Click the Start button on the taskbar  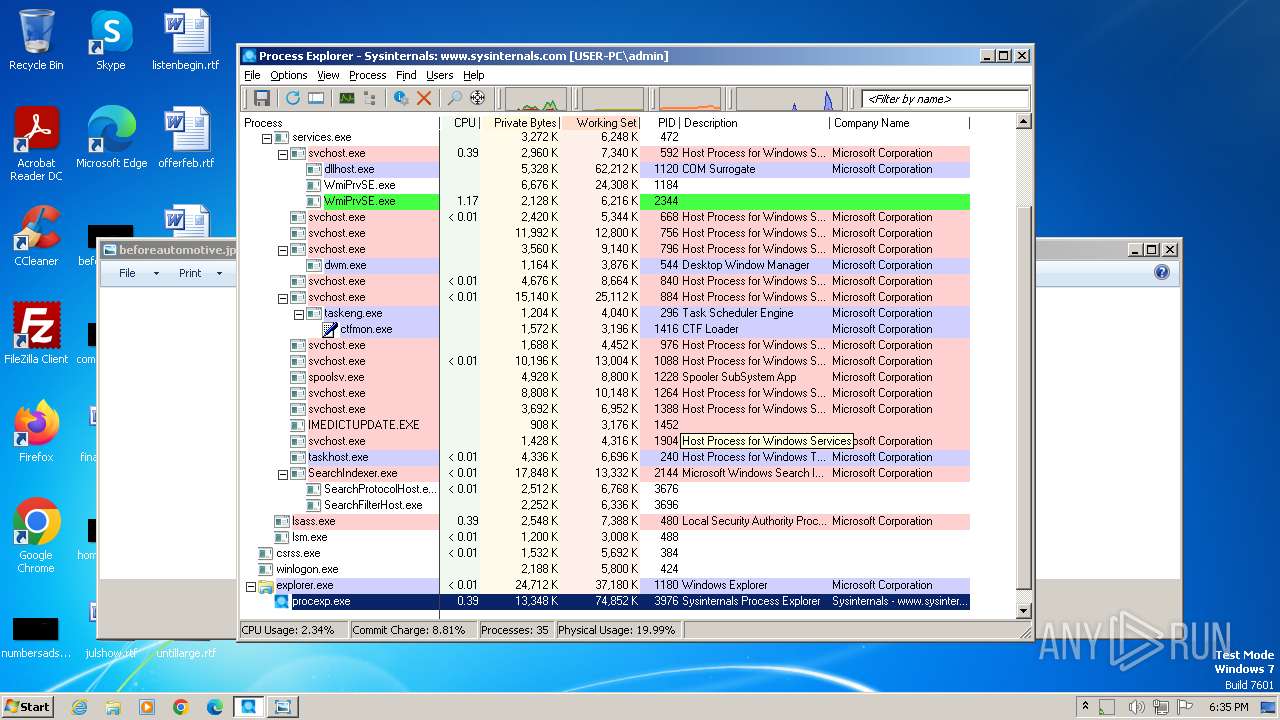click(28, 706)
